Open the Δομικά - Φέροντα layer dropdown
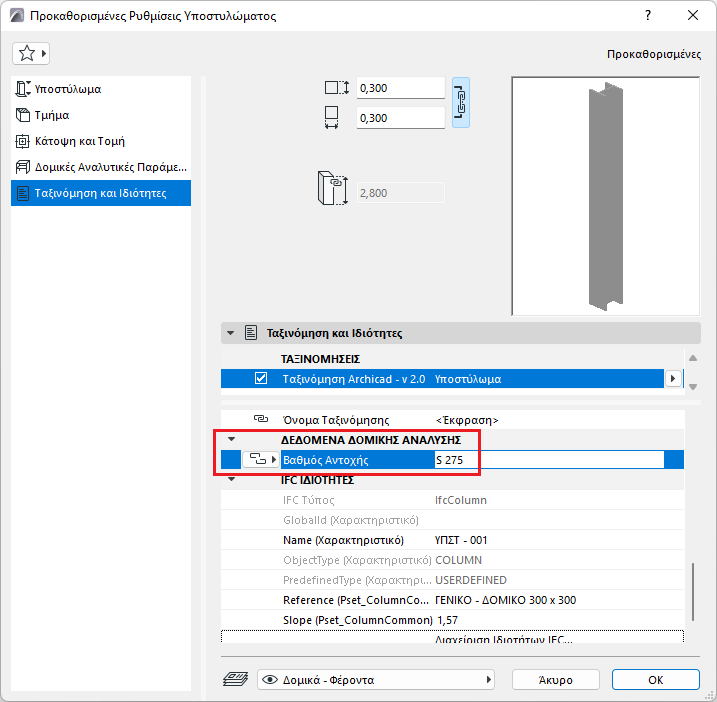The image size is (717, 702). (376, 680)
